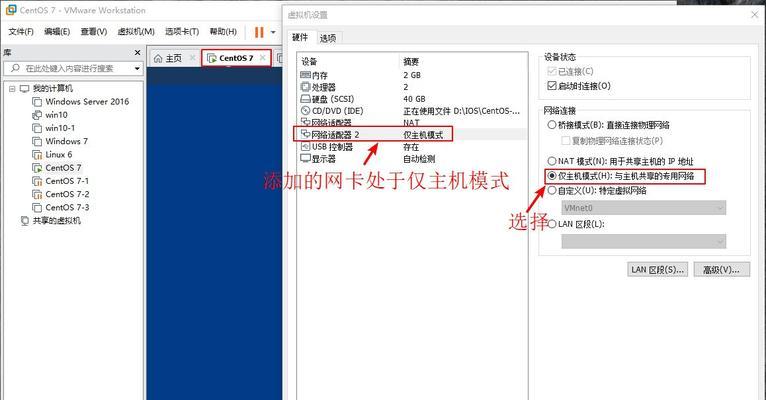Click the 2 GB memory summary value
Viewport: 766px width, 400px height.
pos(412,75)
